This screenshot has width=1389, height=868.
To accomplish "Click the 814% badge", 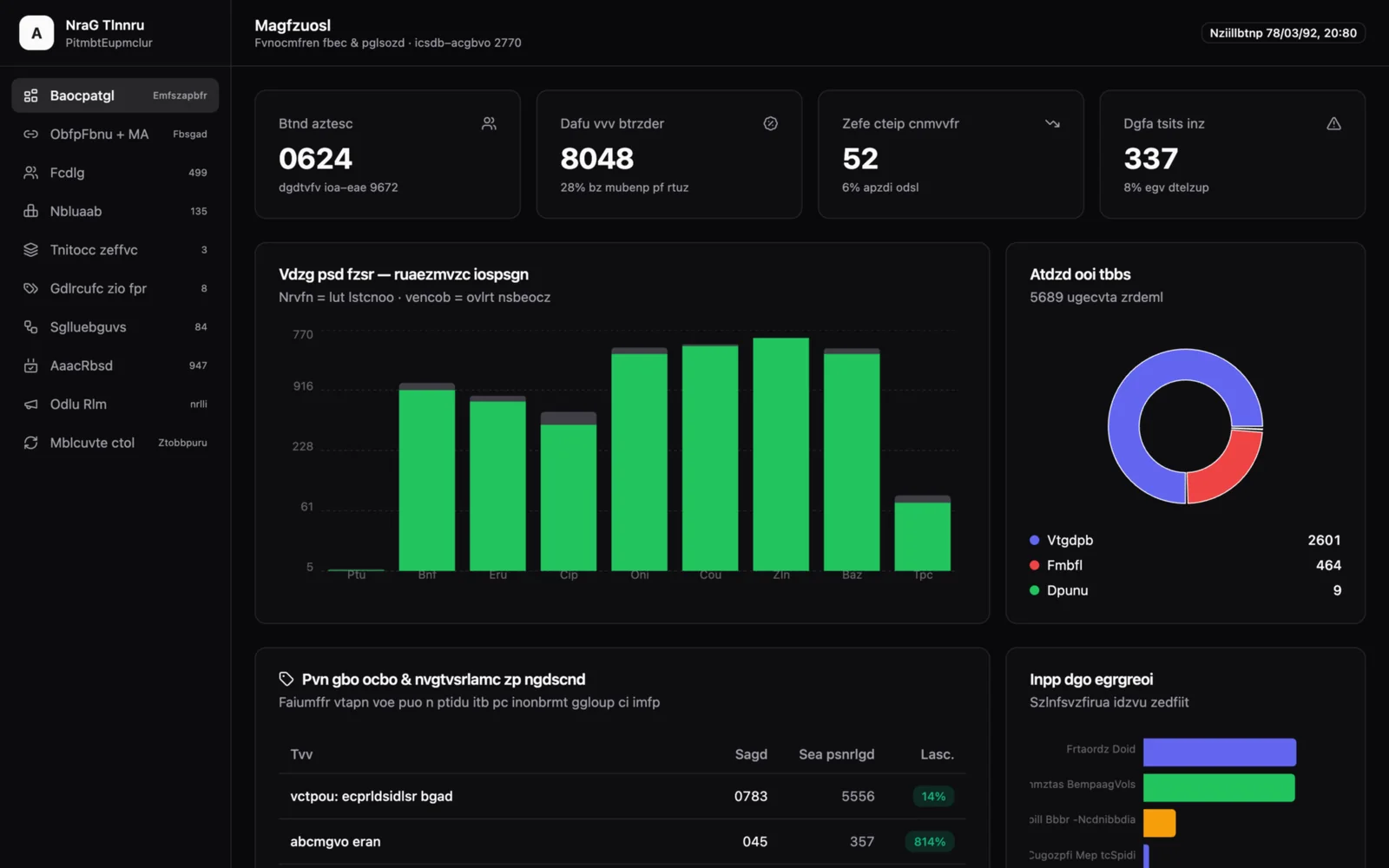I will pyautogui.click(x=929, y=841).
